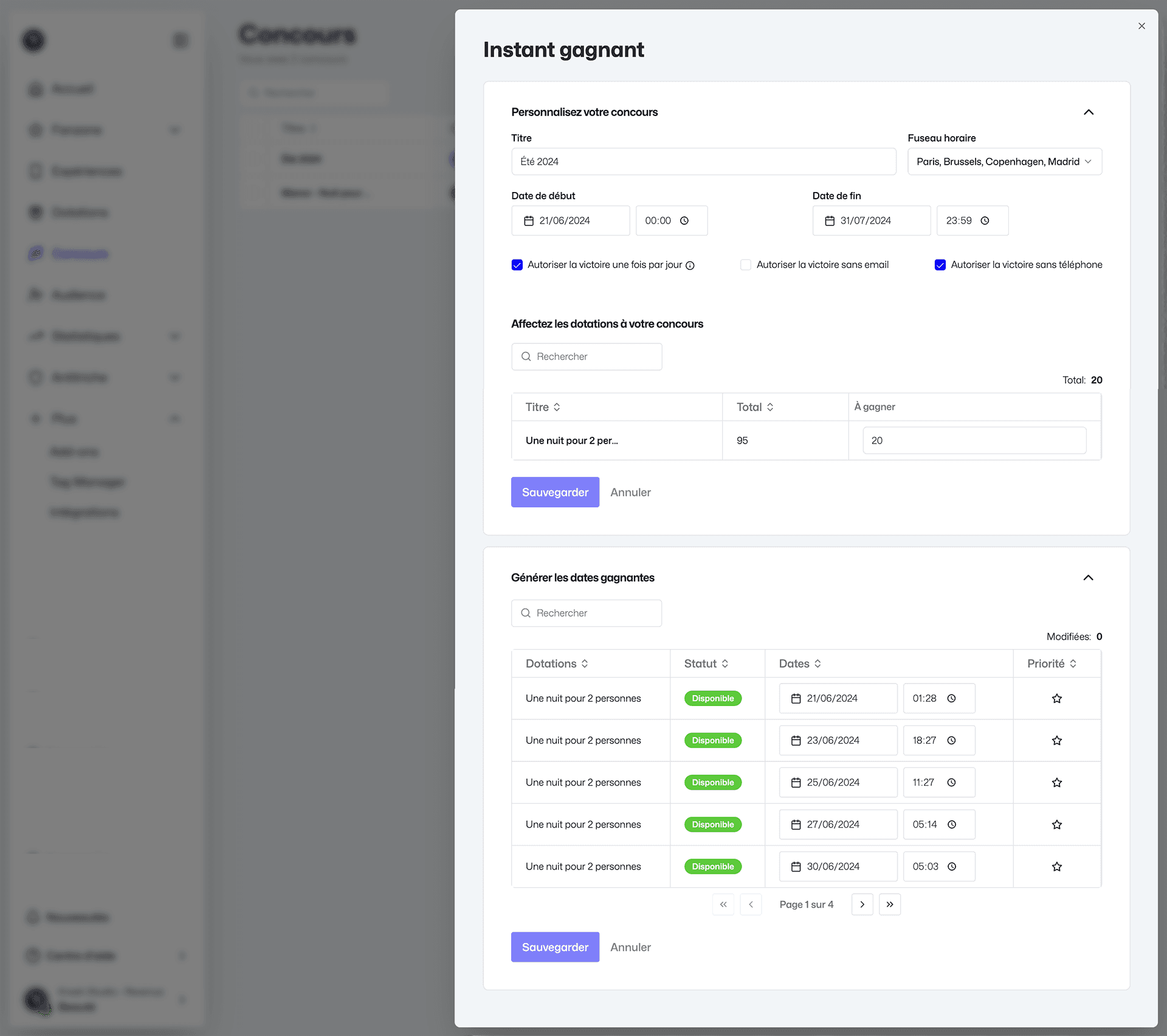Select Une nuit pour 2 per... dotation row
Screen dimensions: 1167x1036
pyautogui.click(x=806, y=441)
